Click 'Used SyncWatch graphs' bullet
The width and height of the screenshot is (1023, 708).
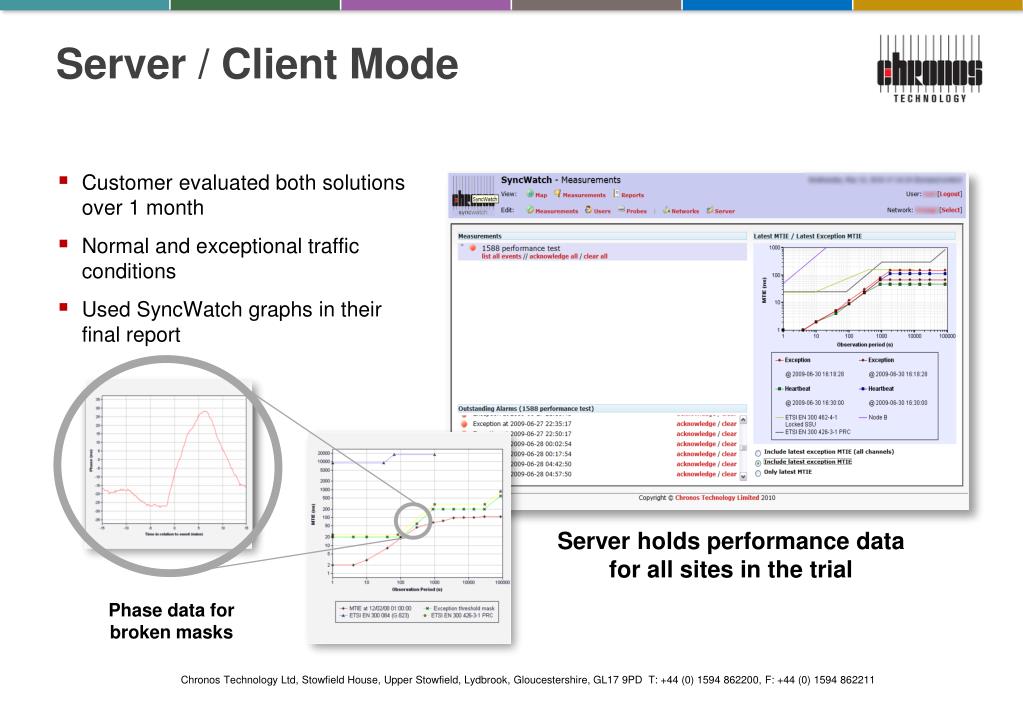[x=231, y=322]
